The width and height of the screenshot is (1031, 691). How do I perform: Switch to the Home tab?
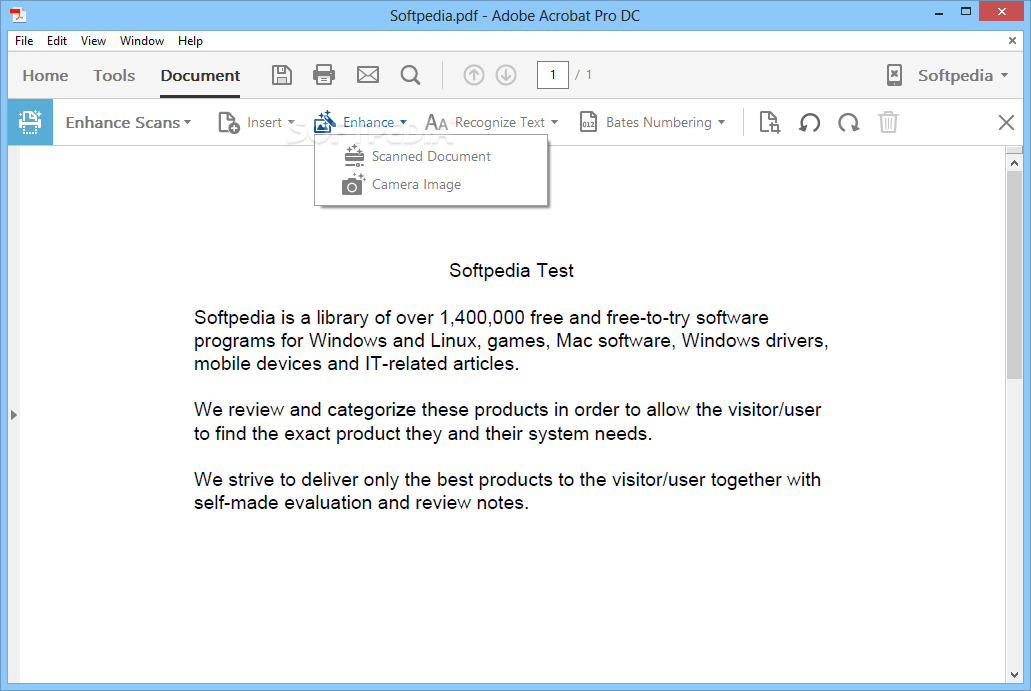tap(45, 76)
